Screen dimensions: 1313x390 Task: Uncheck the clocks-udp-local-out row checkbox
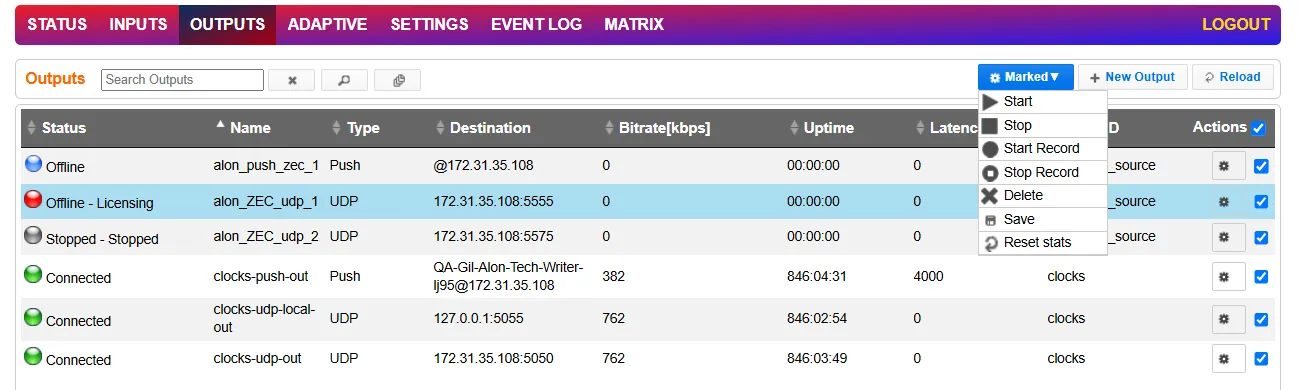click(1261, 320)
